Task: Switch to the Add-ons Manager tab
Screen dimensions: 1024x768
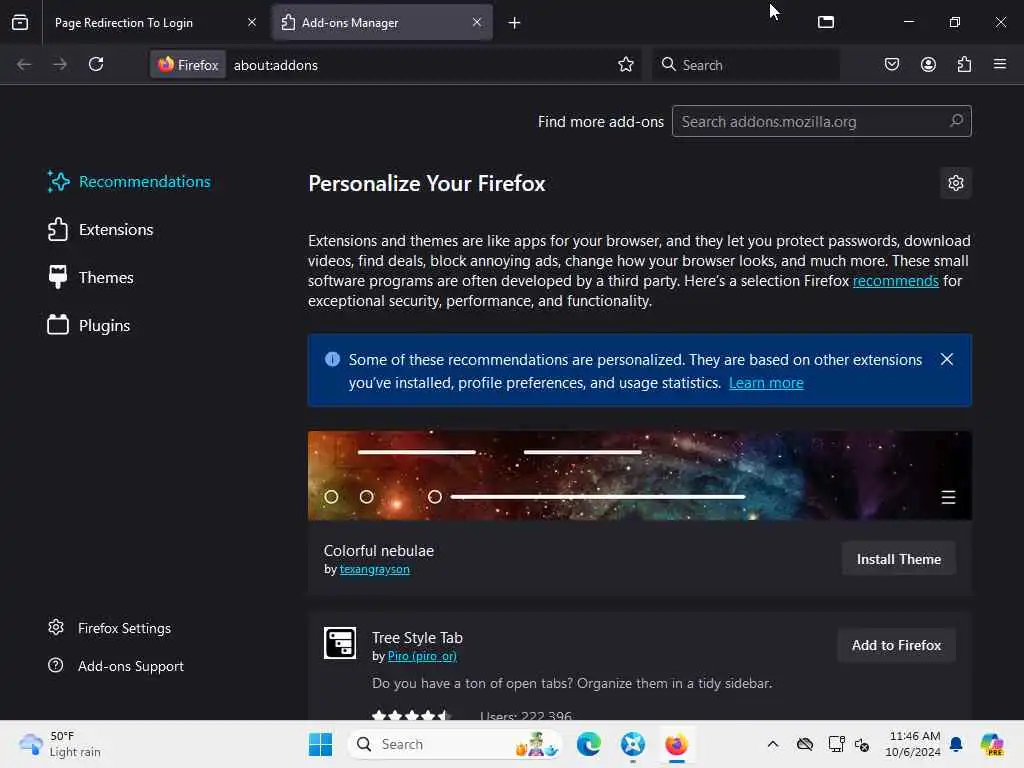Action: (382, 23)
